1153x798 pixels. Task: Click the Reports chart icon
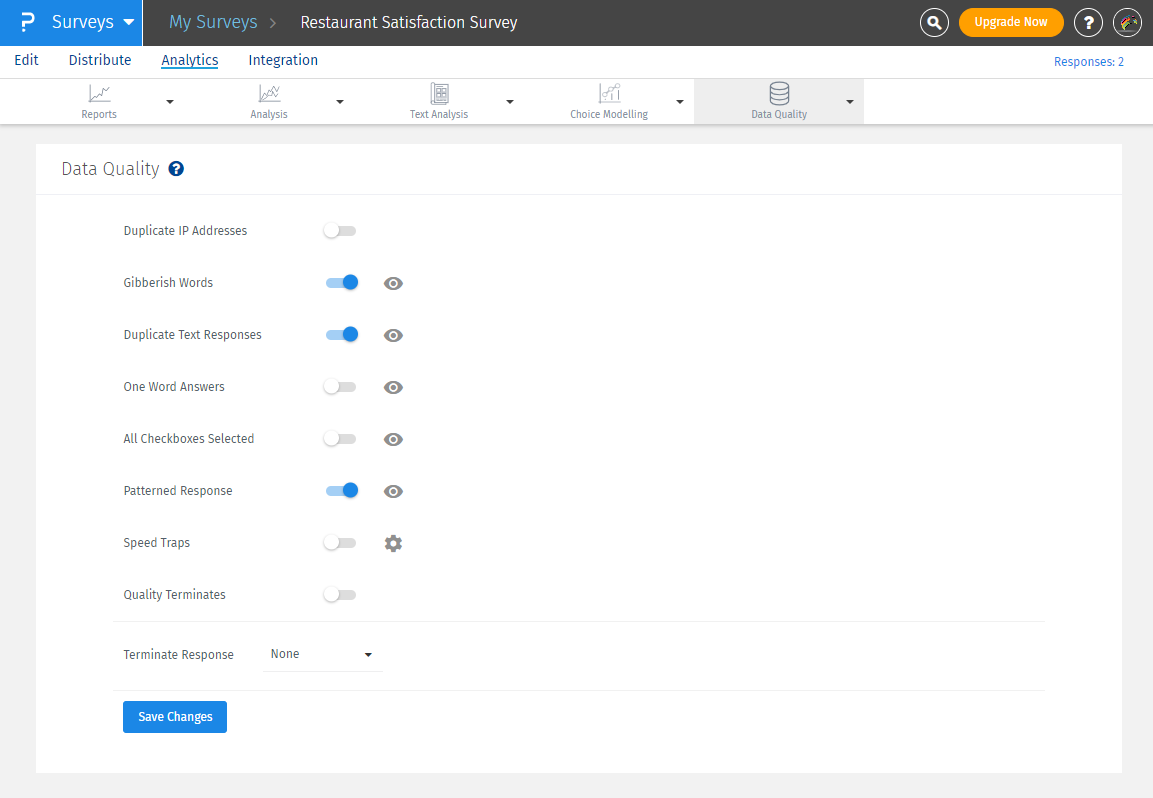click(x=99, y=94)
